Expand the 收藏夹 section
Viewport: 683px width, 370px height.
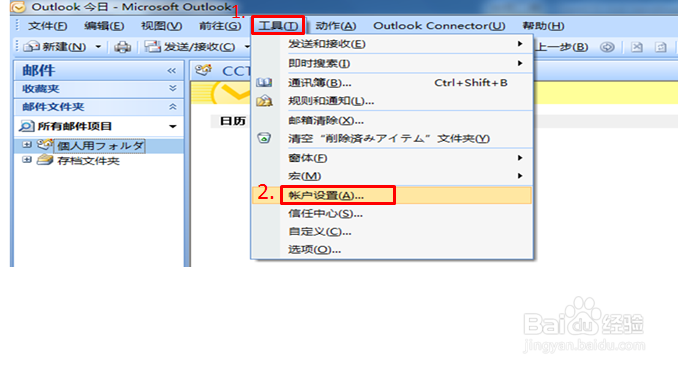tap(172, 88)
